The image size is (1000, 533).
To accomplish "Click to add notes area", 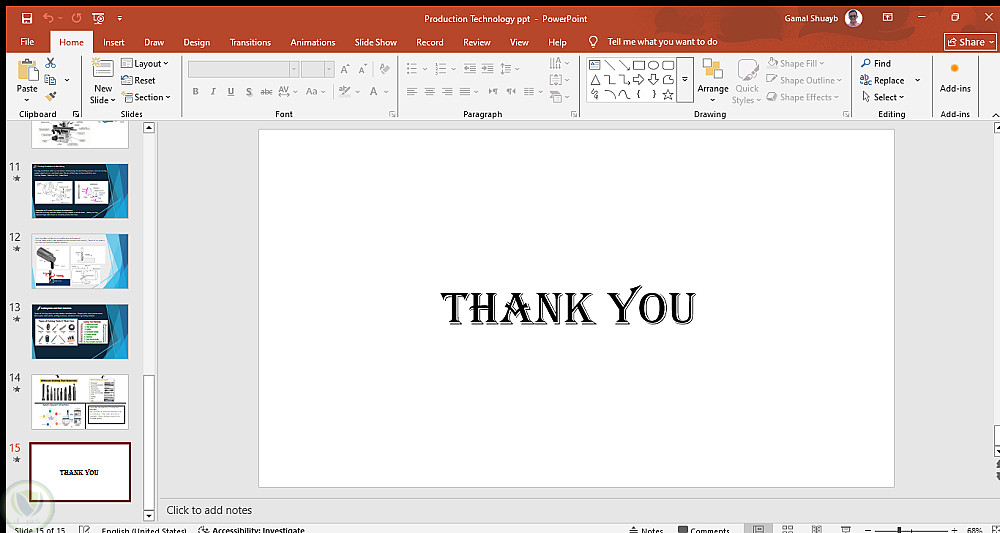I will pos(209,510).
